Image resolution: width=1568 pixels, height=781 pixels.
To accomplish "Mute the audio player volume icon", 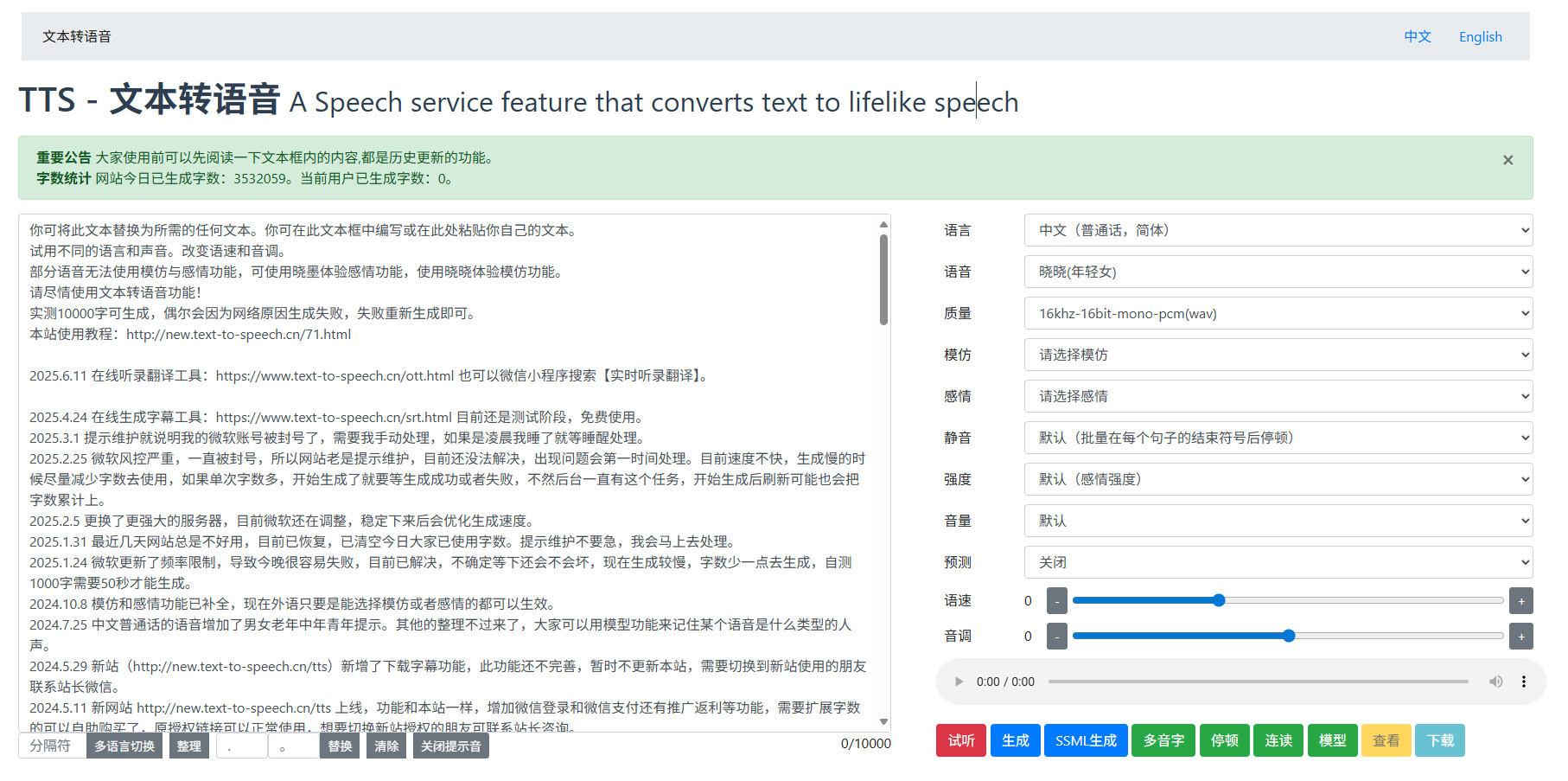I will point(1495,682).
